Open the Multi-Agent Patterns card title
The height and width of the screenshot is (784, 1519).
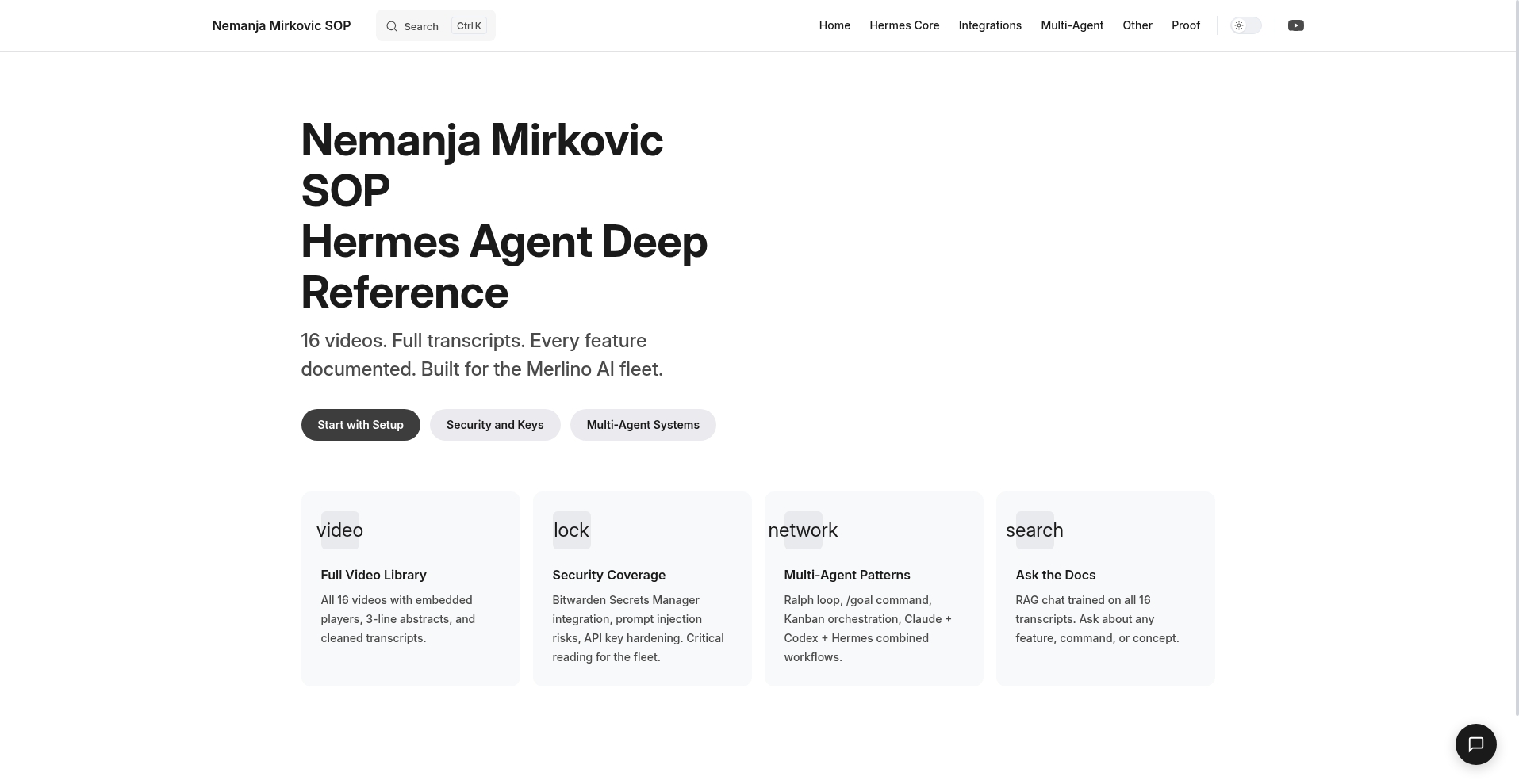847,575
